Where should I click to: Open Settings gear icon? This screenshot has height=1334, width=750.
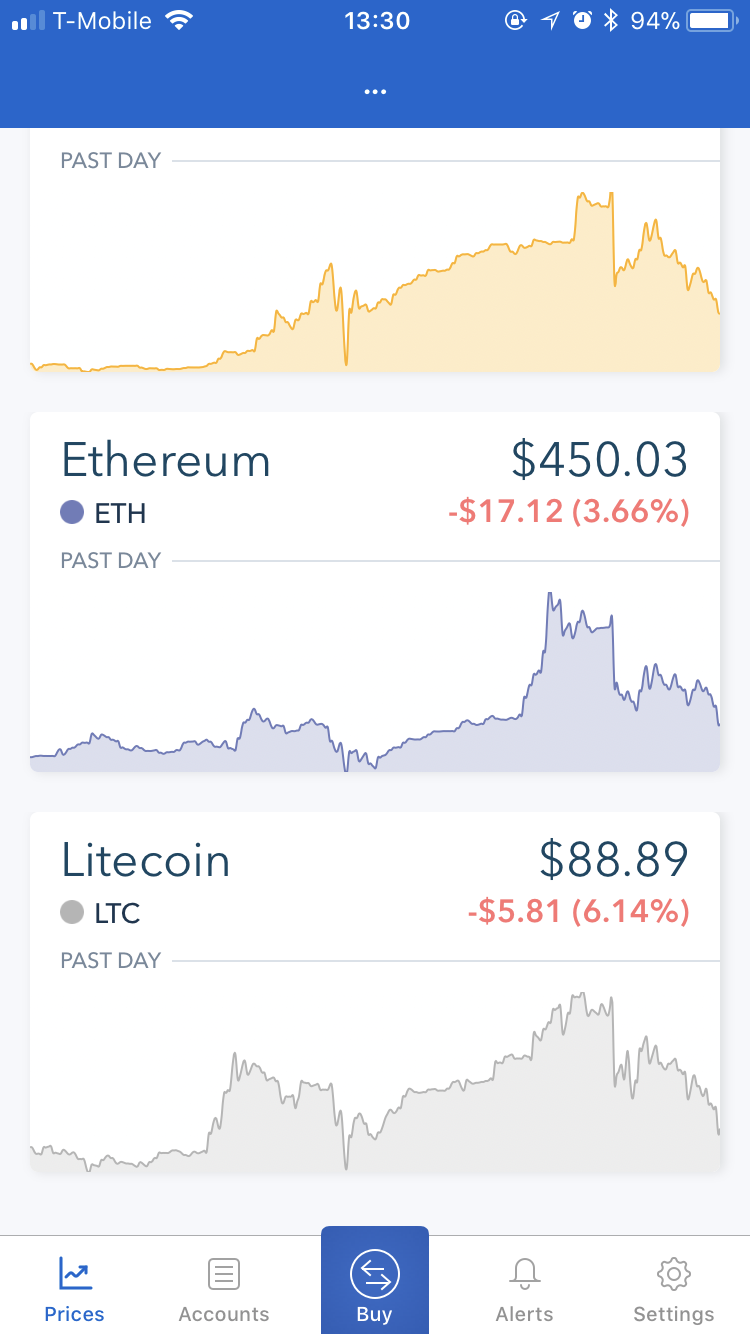674,1273
